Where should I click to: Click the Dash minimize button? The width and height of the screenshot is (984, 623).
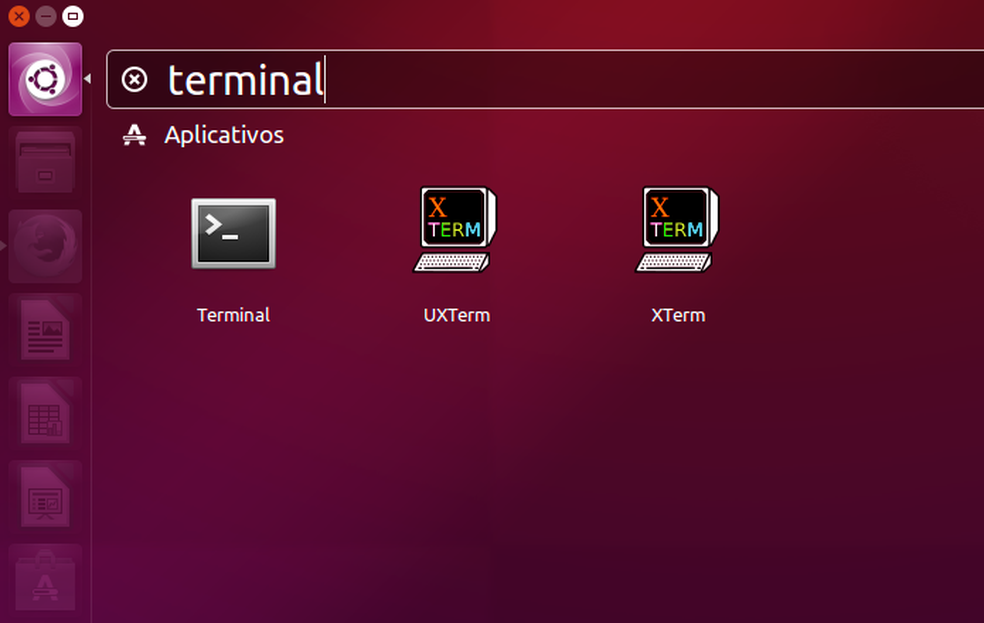click(x=46, y=16)
